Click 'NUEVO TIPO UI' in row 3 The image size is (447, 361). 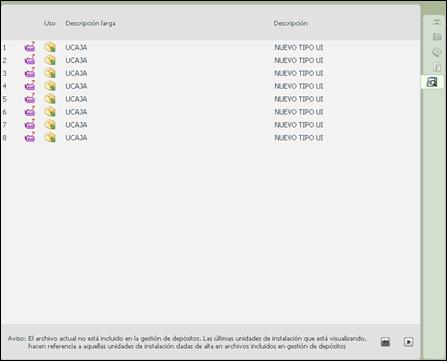coord(299,73)
